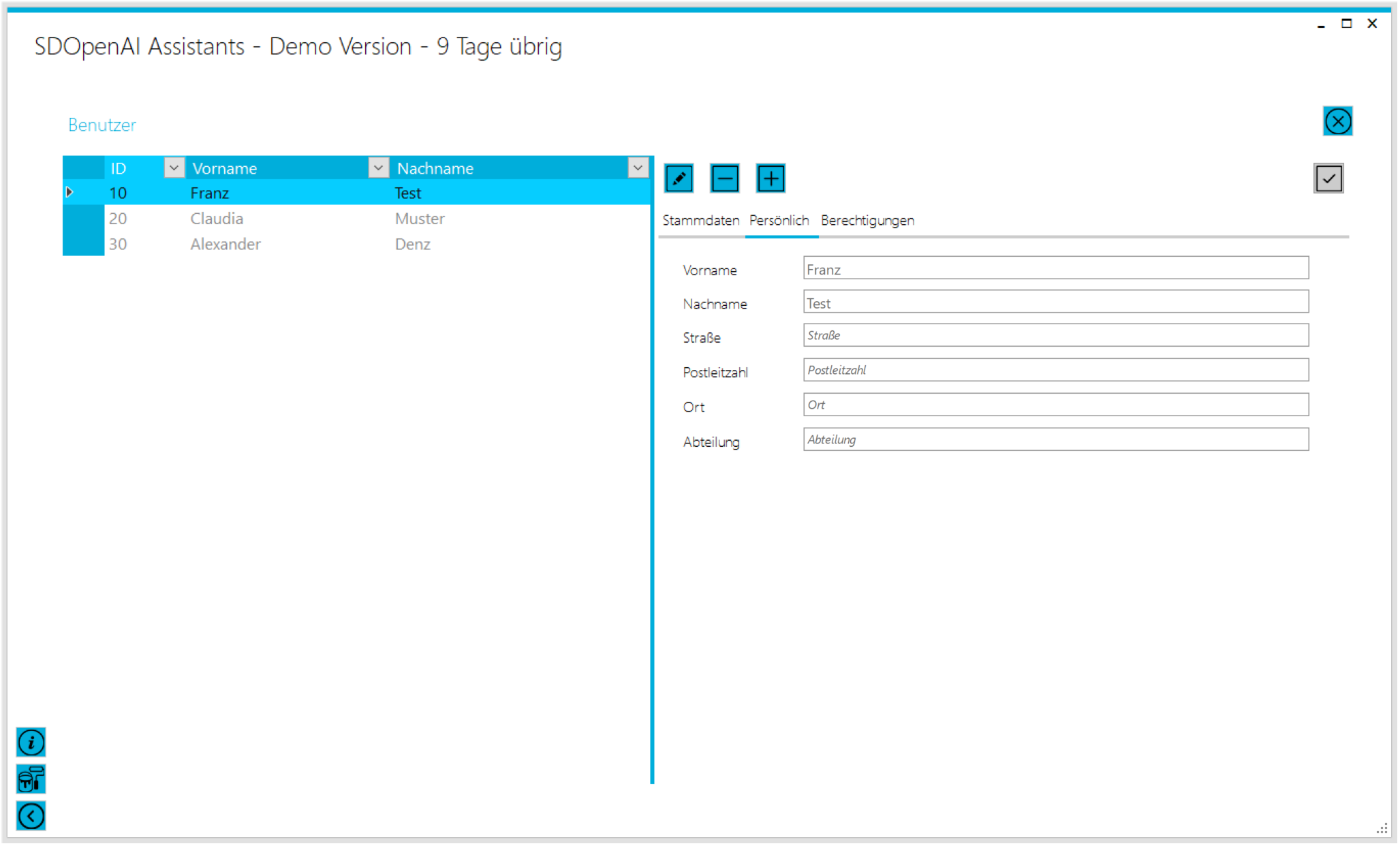
Task: Click the cell 'Franz' in the table
Action: (x=210, y=193)
